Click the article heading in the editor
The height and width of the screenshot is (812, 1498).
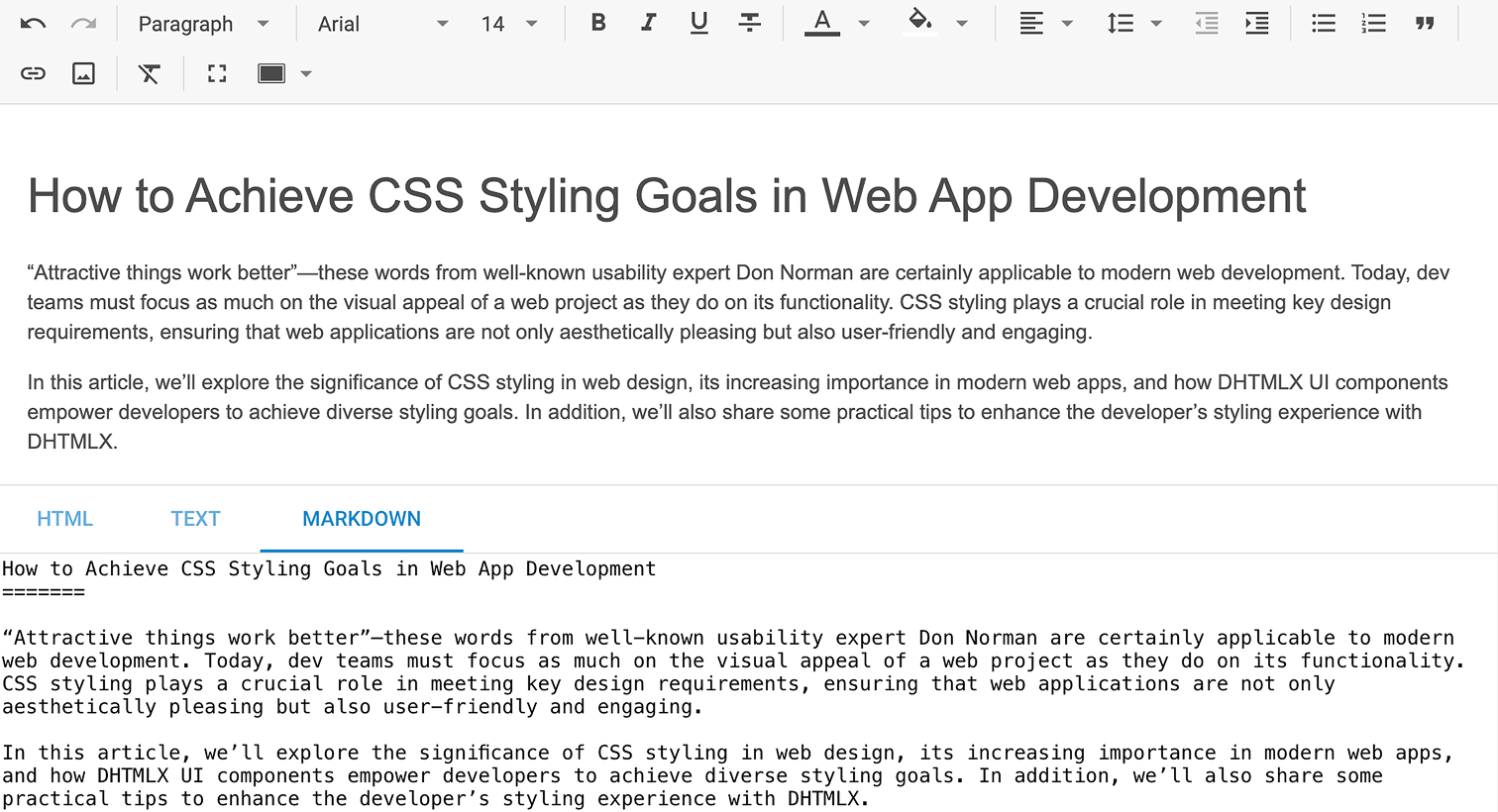click(667, 196)
